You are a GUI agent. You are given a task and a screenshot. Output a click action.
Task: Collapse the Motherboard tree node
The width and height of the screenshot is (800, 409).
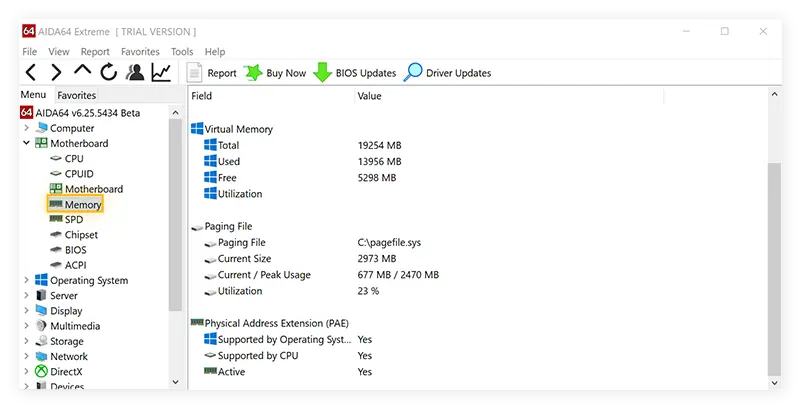(x=27, y=143)
